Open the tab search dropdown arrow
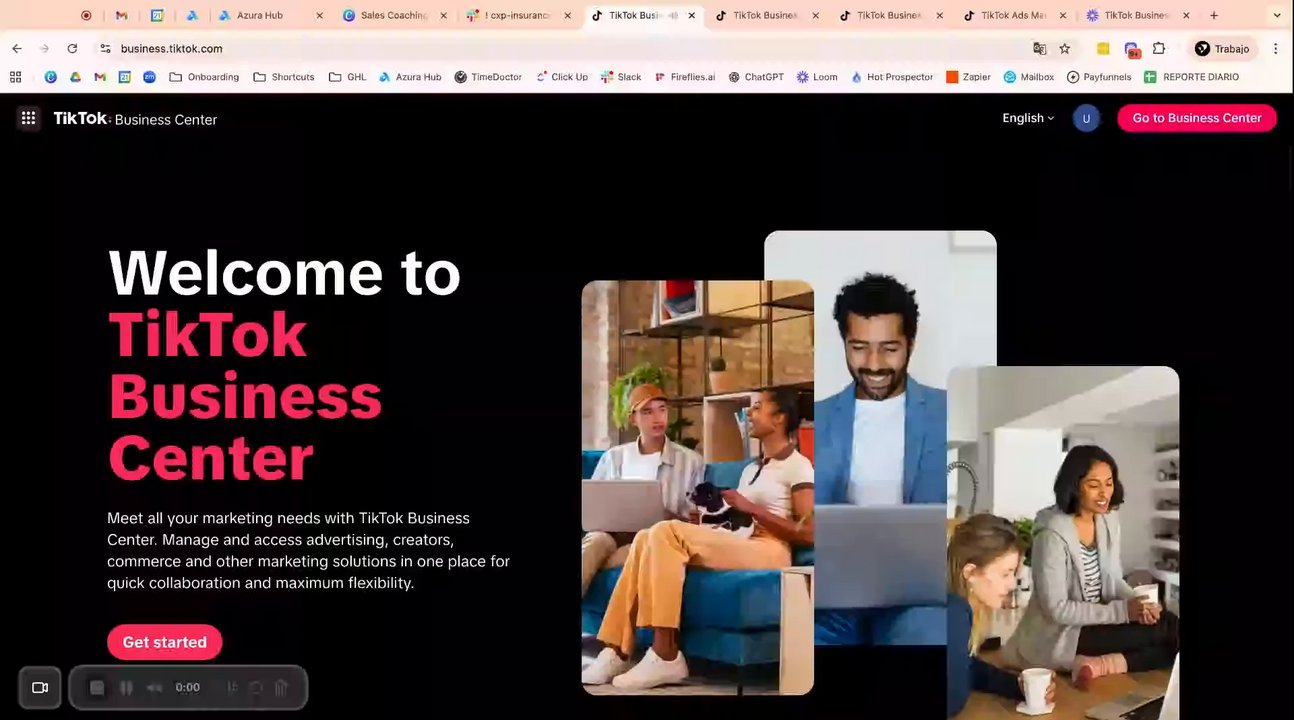This screenshot has width=1294, height=720. click(1277, 15)
